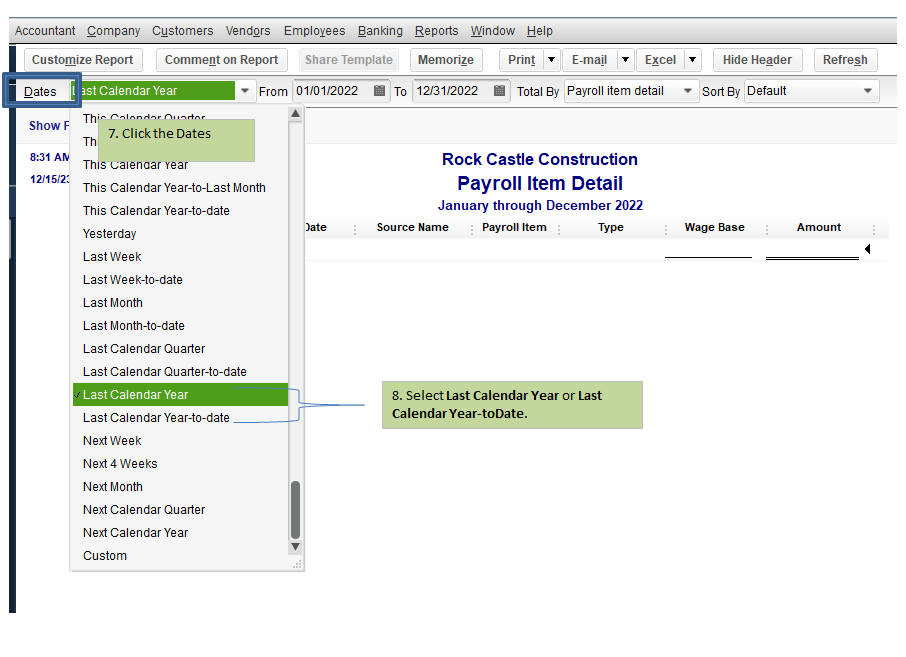Click the Payroll Item column header
Screen dimensions: 906x657
click(x=514, y=227)
